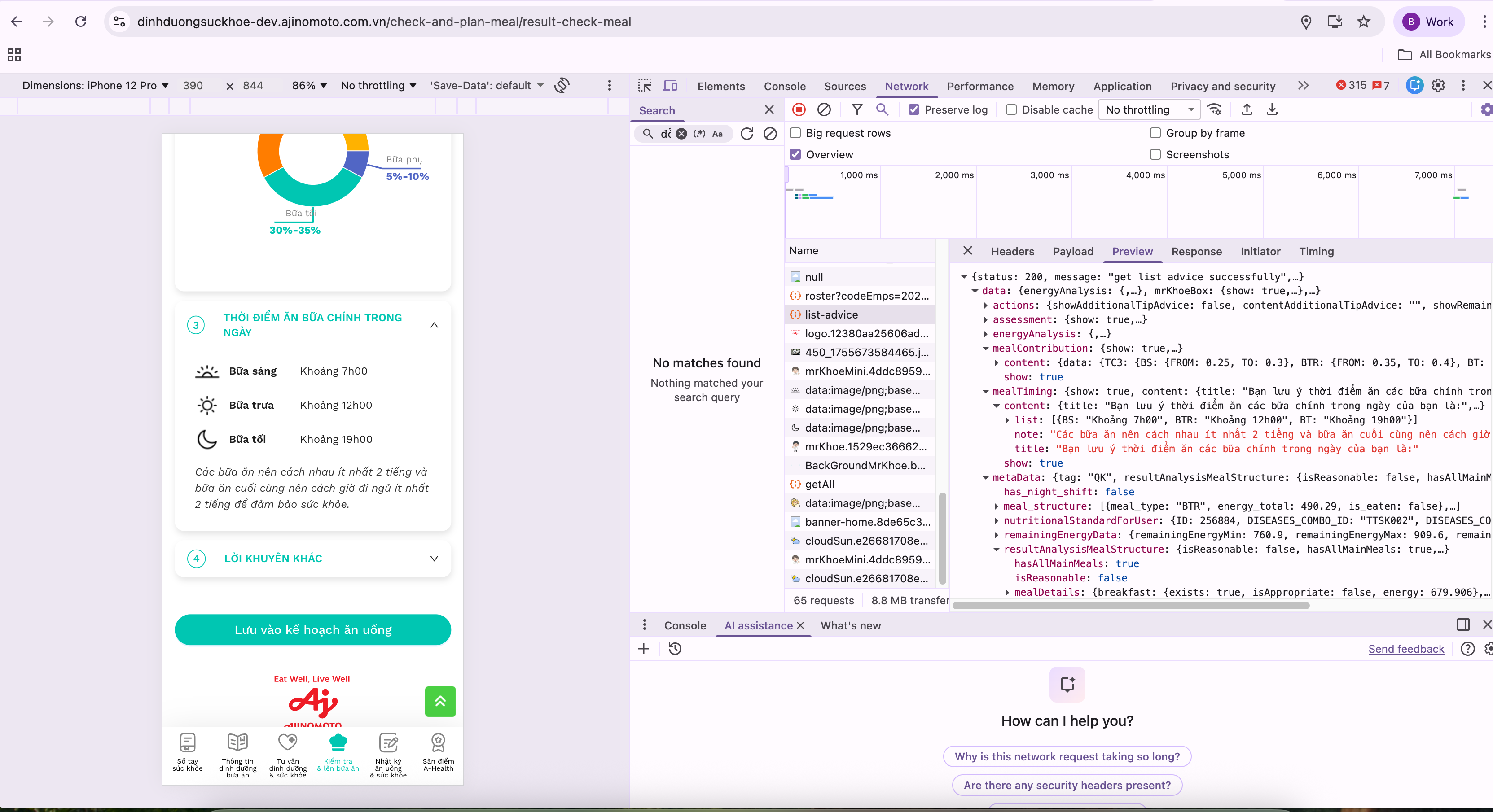Toggle device toolbar icon

(670, 86)
